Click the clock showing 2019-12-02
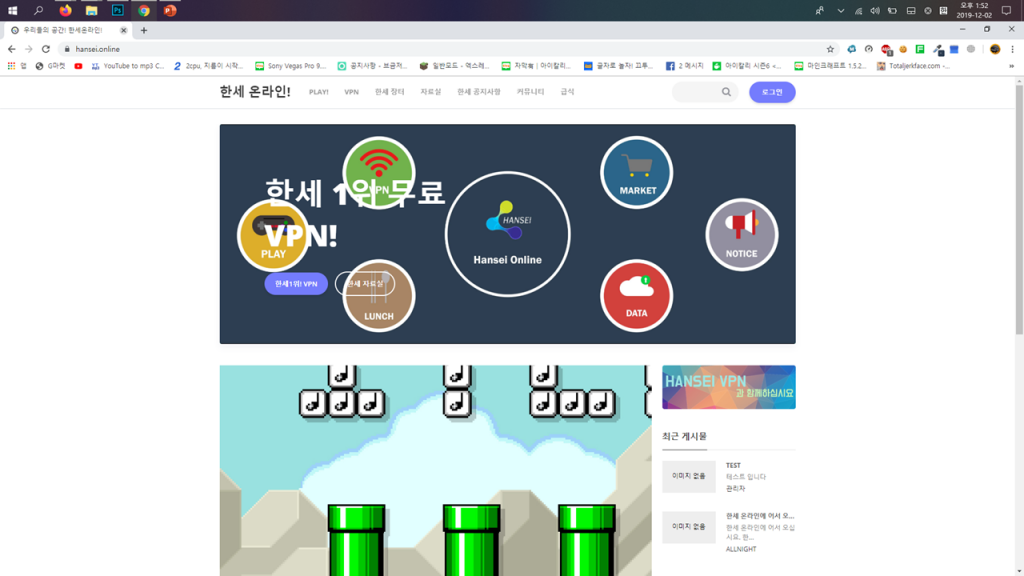The height and width of the screenshot is (576, 1024). point(974,10)
